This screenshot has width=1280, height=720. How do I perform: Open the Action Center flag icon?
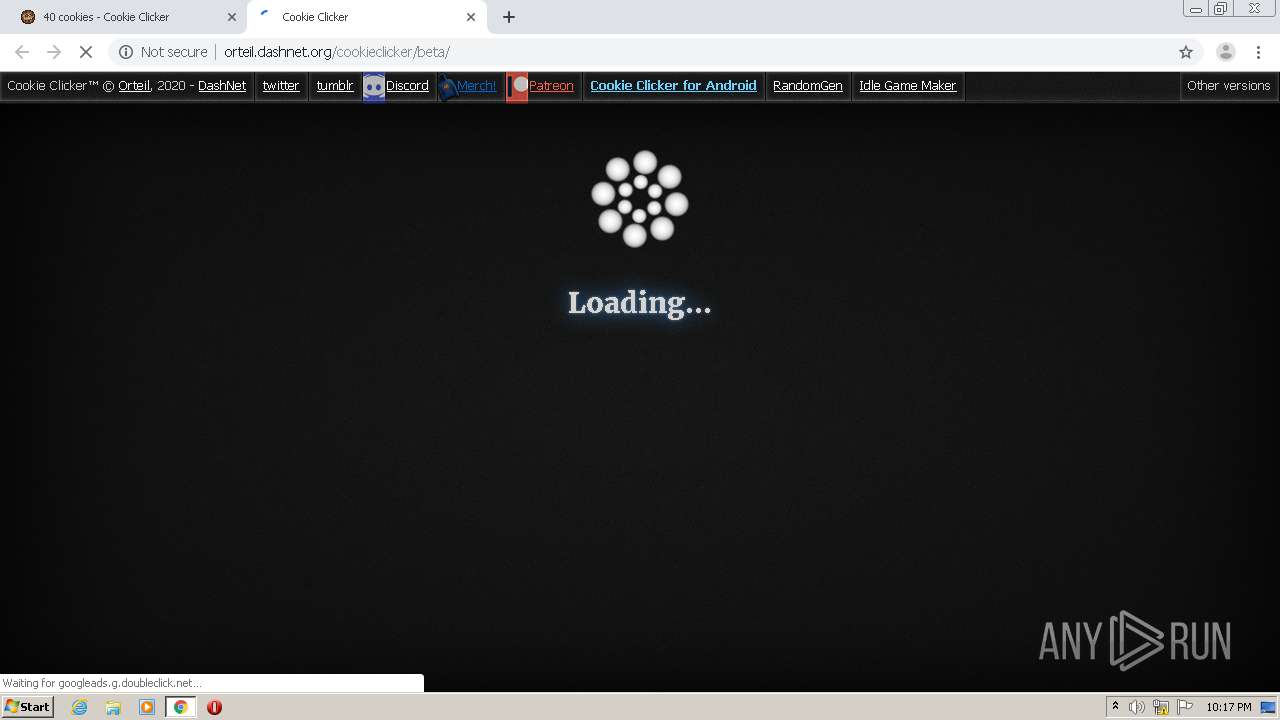[x=1185, y=707]
